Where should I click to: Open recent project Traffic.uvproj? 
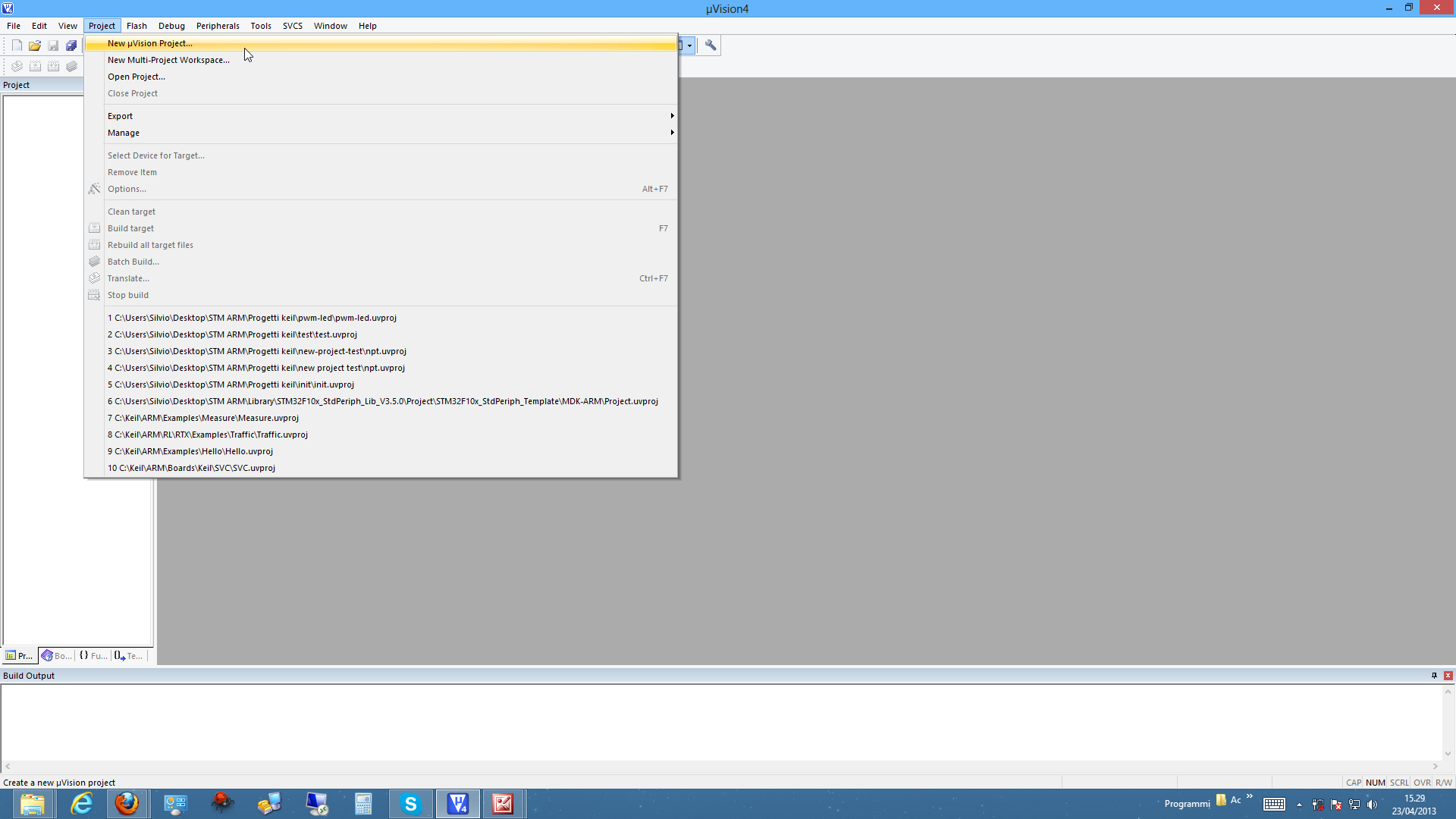click(208, 435)
